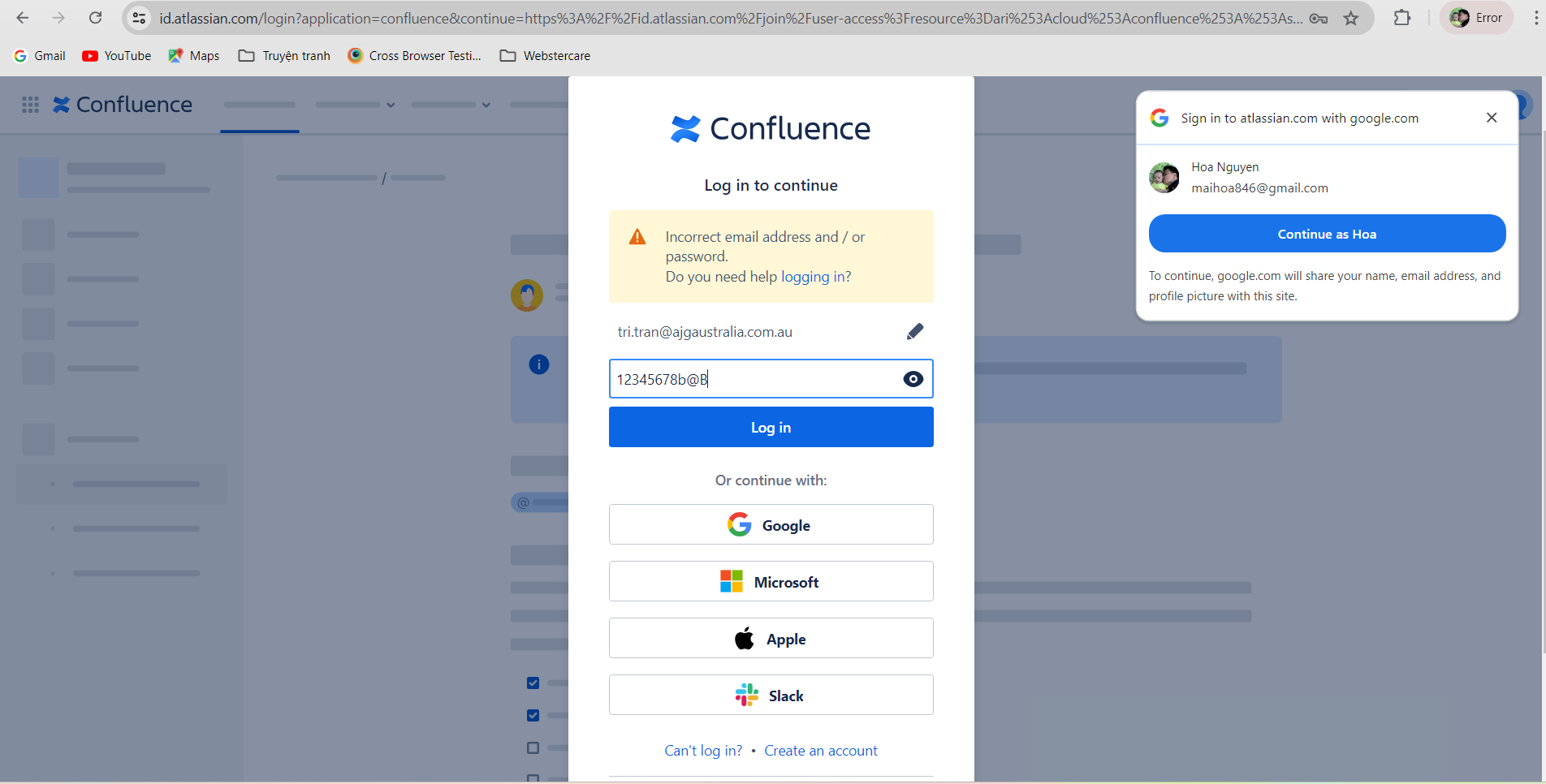The image size is (1546, 784).
Task: Click the Can't log in? link
Action: (x=703, y=751)
